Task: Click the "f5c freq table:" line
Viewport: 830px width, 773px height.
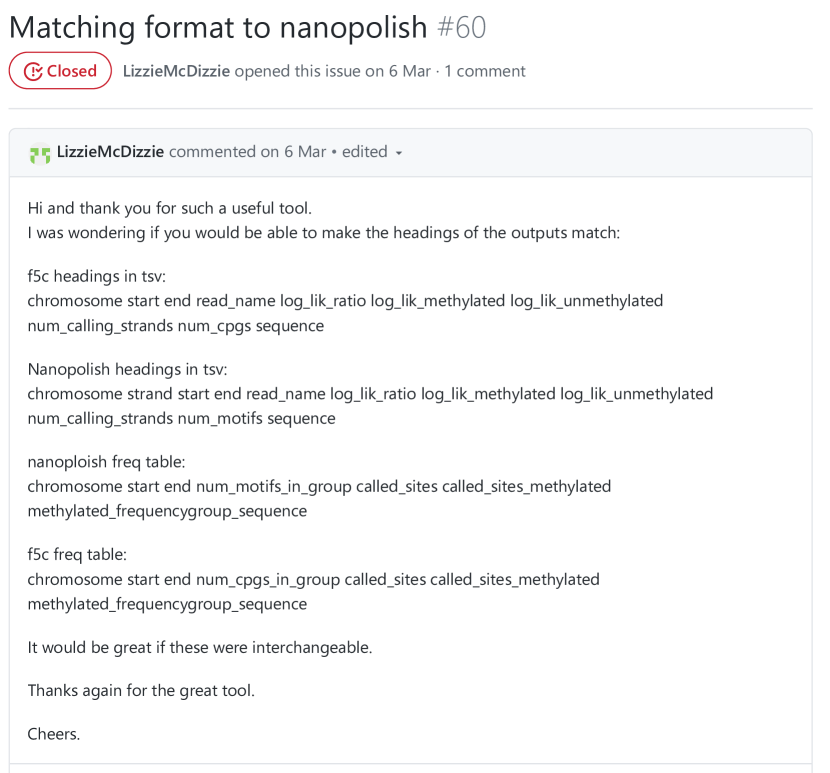Action: (77, 554)
